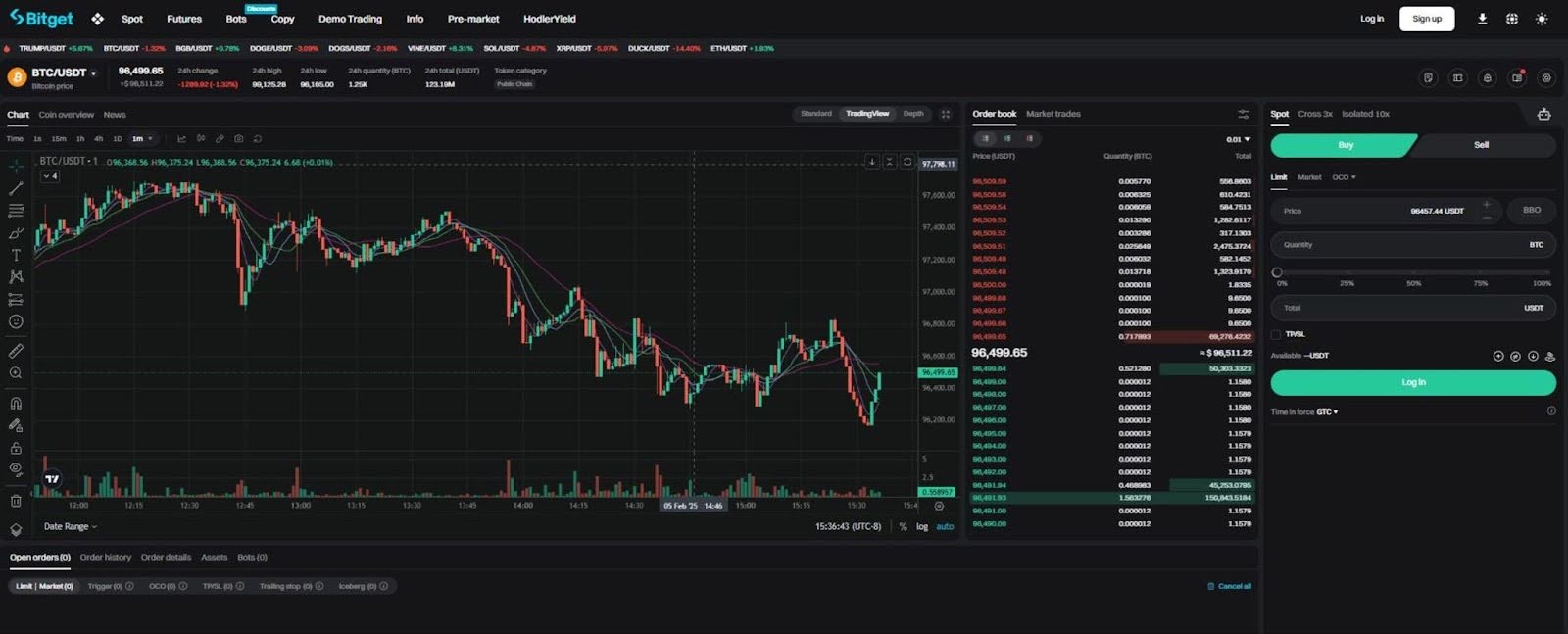This screenshot has width=1568, height=634.
Task: Open the trading bot robot icon
Action: 1543,114
